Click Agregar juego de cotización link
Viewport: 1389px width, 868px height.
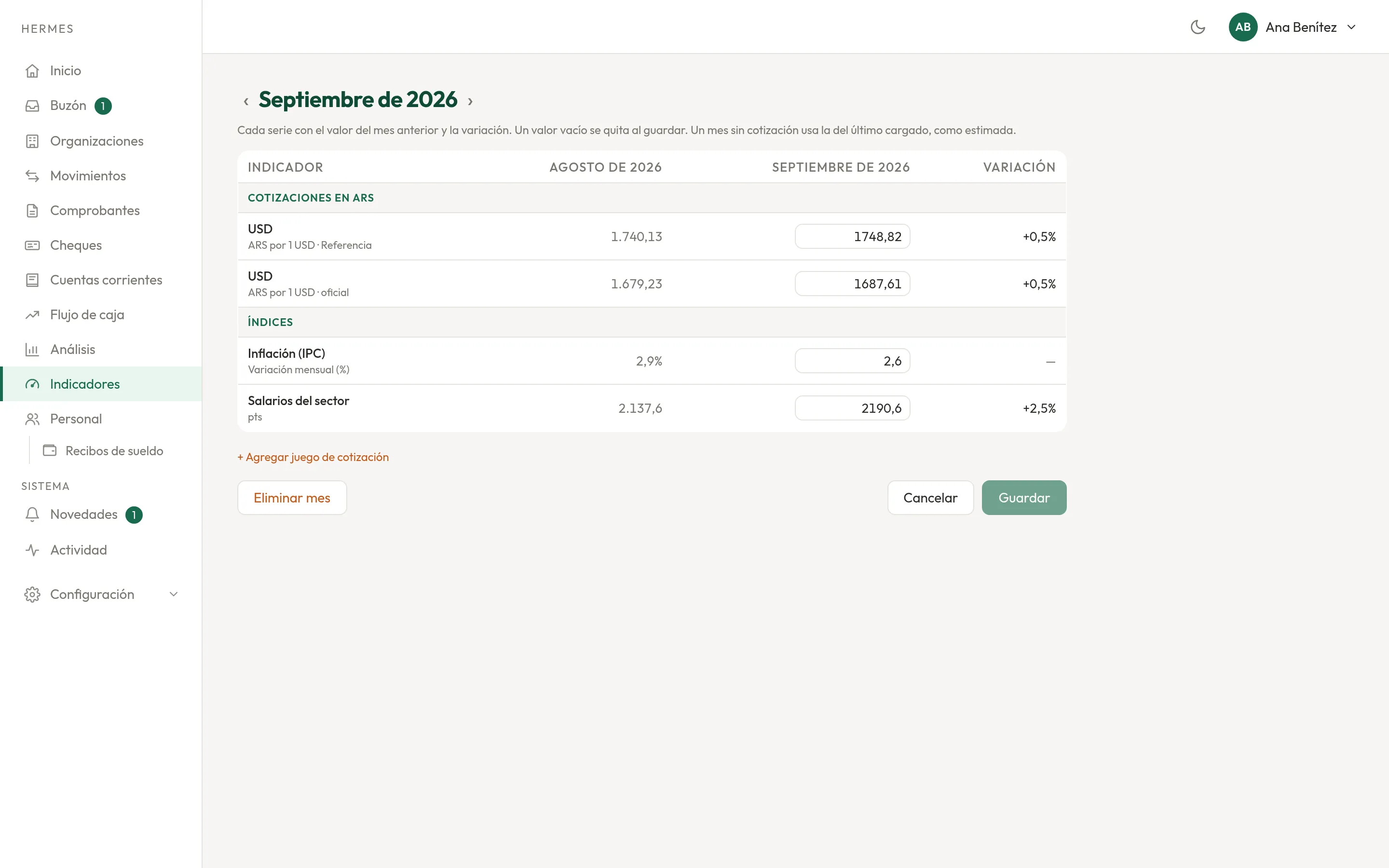tap(313, 457)
